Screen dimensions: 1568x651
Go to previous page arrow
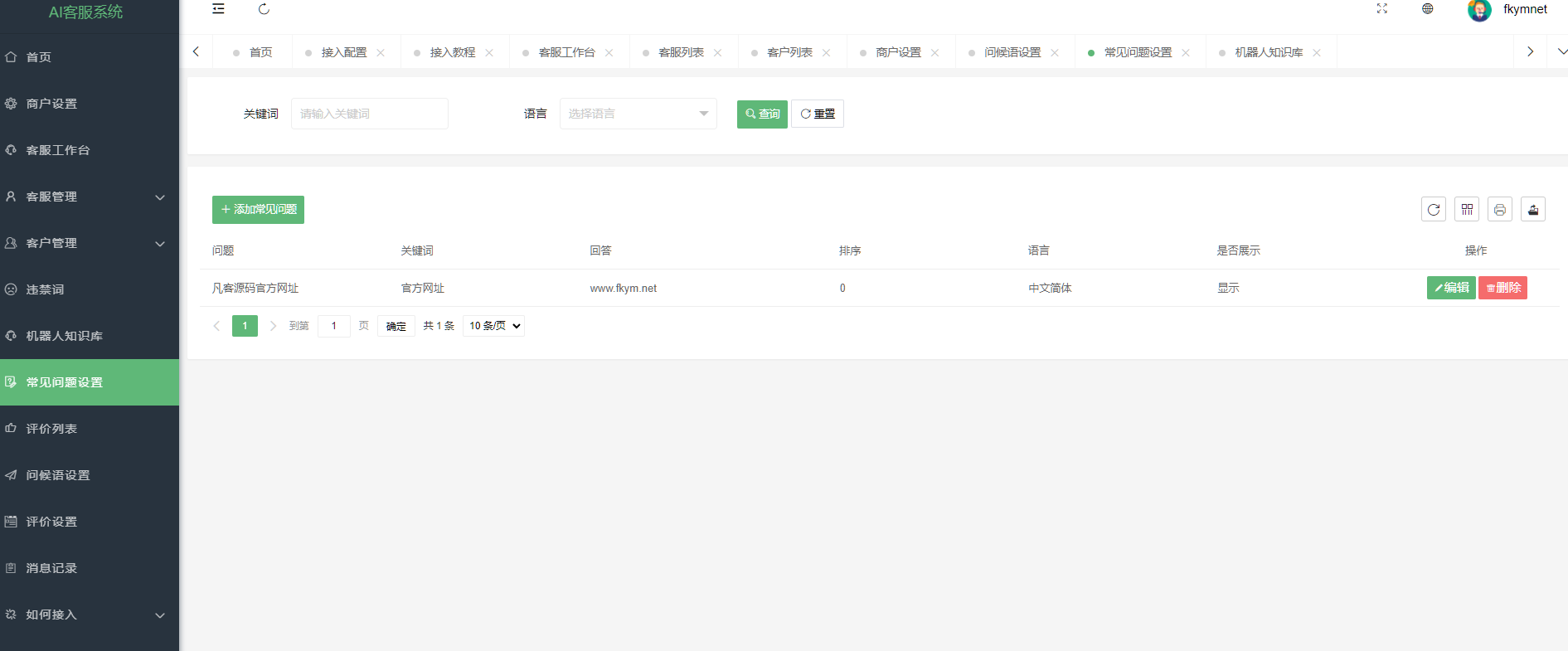tap(216, 326)
